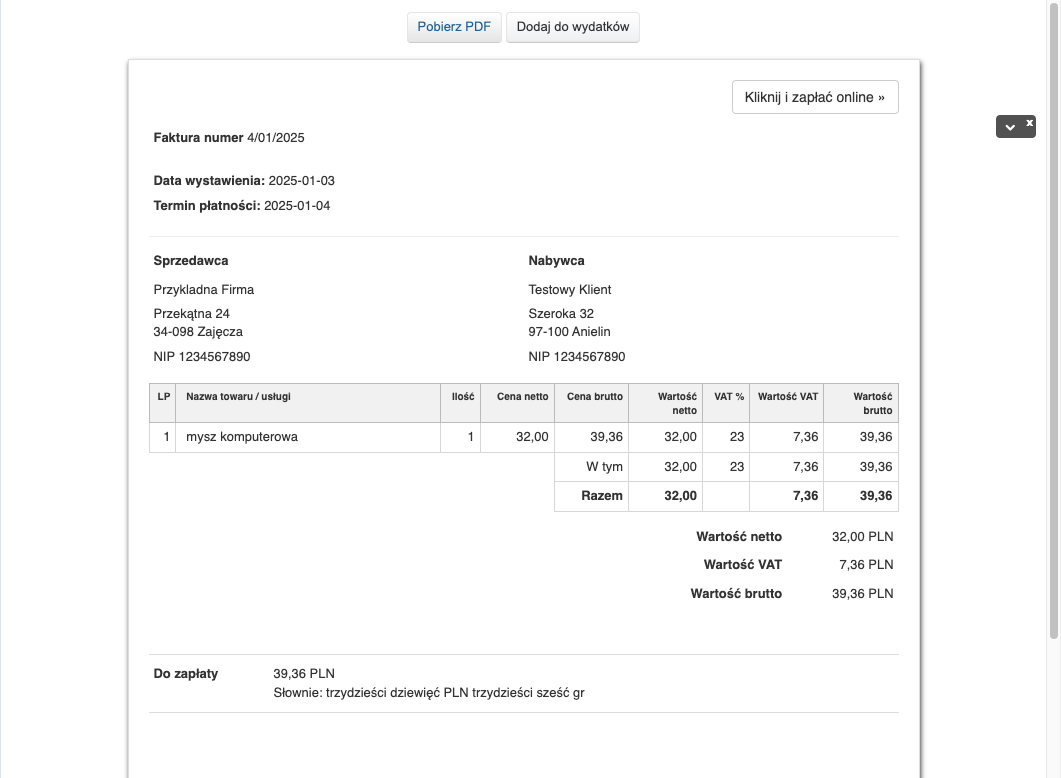
Task: Click summary Wartość brutto 39,36 PLN
Action: point(862,593)
